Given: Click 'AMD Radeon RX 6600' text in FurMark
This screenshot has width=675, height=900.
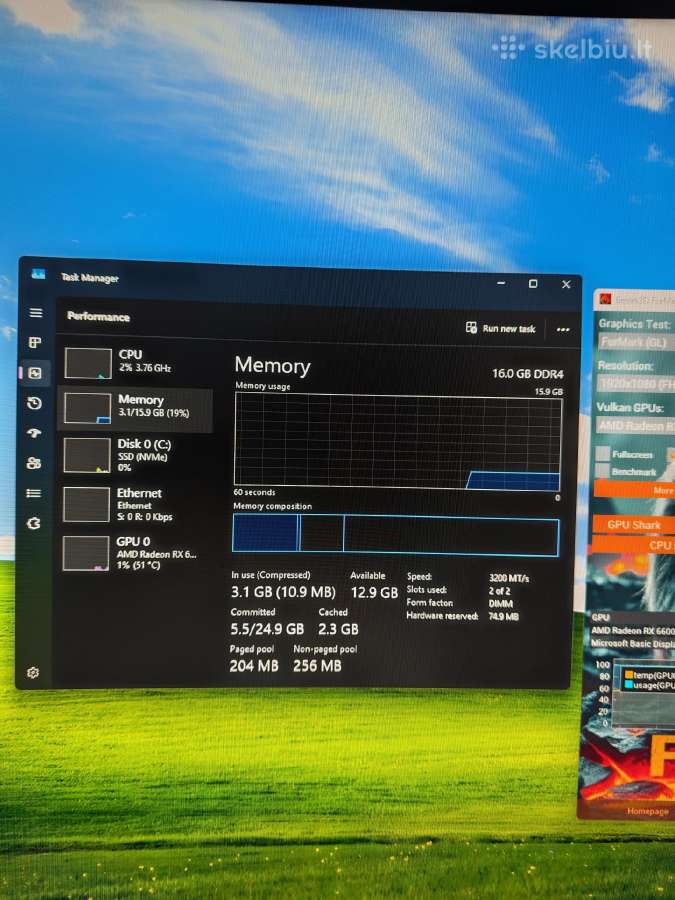Looking at the screenshot, I should [634, 630].
